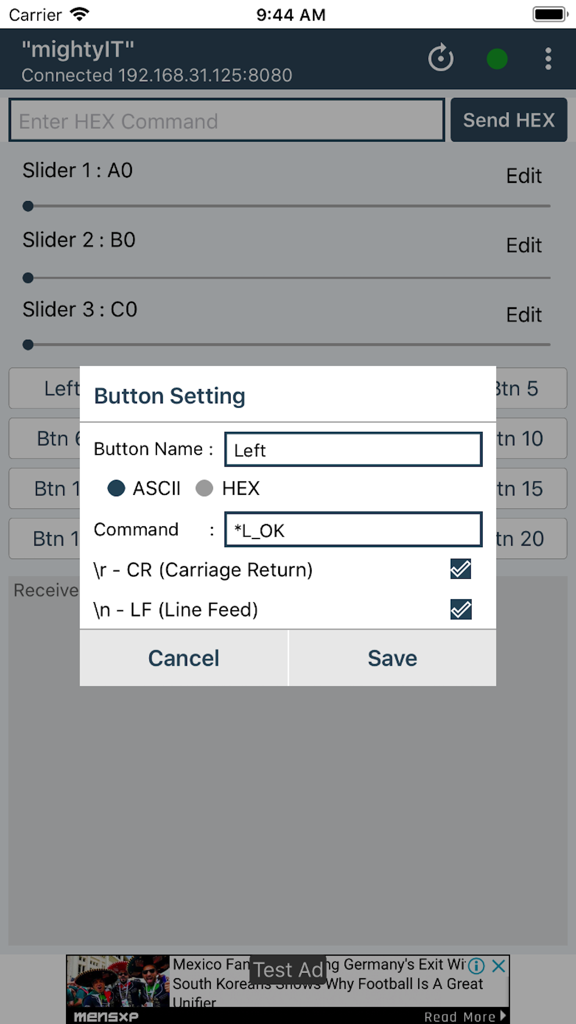Tap the Cancel button in Button Setting dialog
576x1024 pixels.
[x=183, y=658]
